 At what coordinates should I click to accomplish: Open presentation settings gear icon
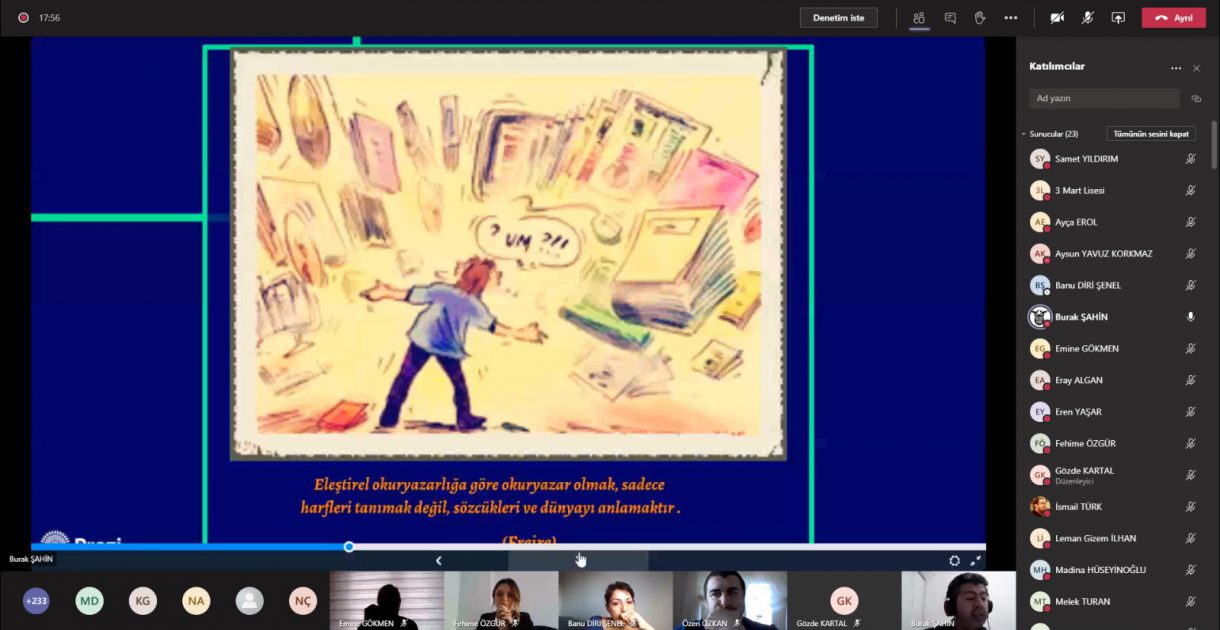pos(954,561)
